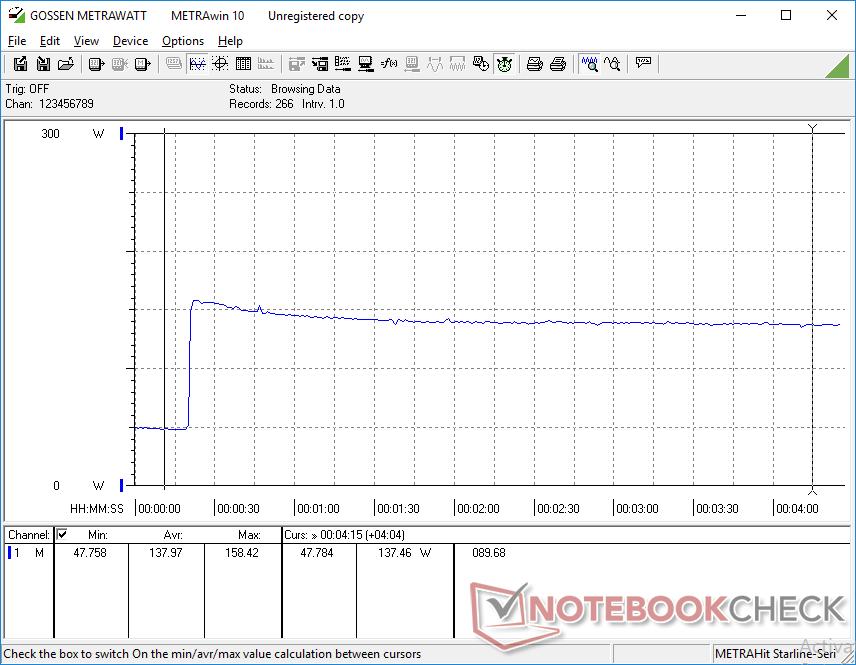Image resolution: width=856 pixels, height=665 pixels.
Task: Open the date and clock settings icon
Action: (x=481, y=64)
